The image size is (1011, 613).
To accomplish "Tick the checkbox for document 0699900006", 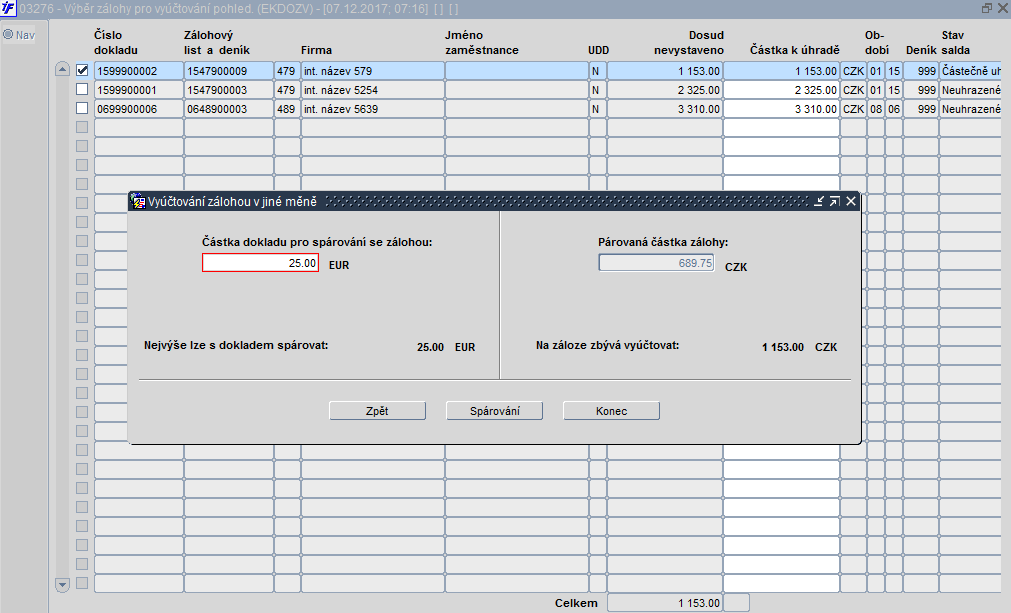I will click(x=82, y=108).
